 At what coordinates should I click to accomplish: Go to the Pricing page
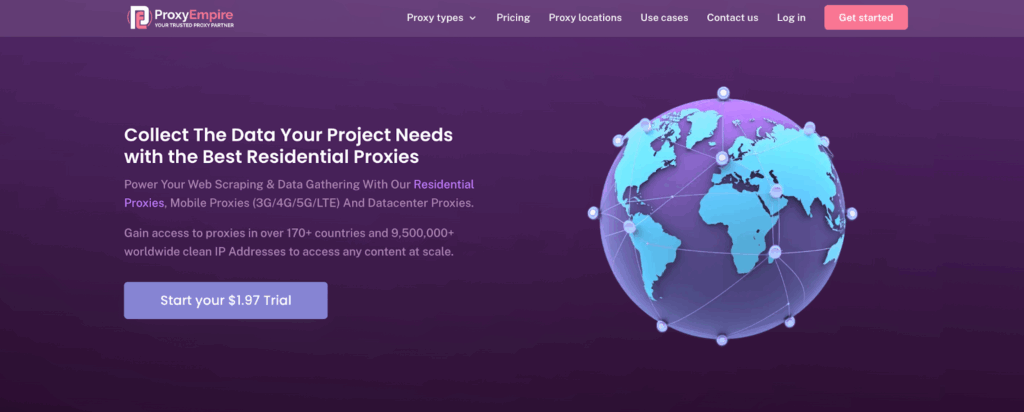point(513,18)
